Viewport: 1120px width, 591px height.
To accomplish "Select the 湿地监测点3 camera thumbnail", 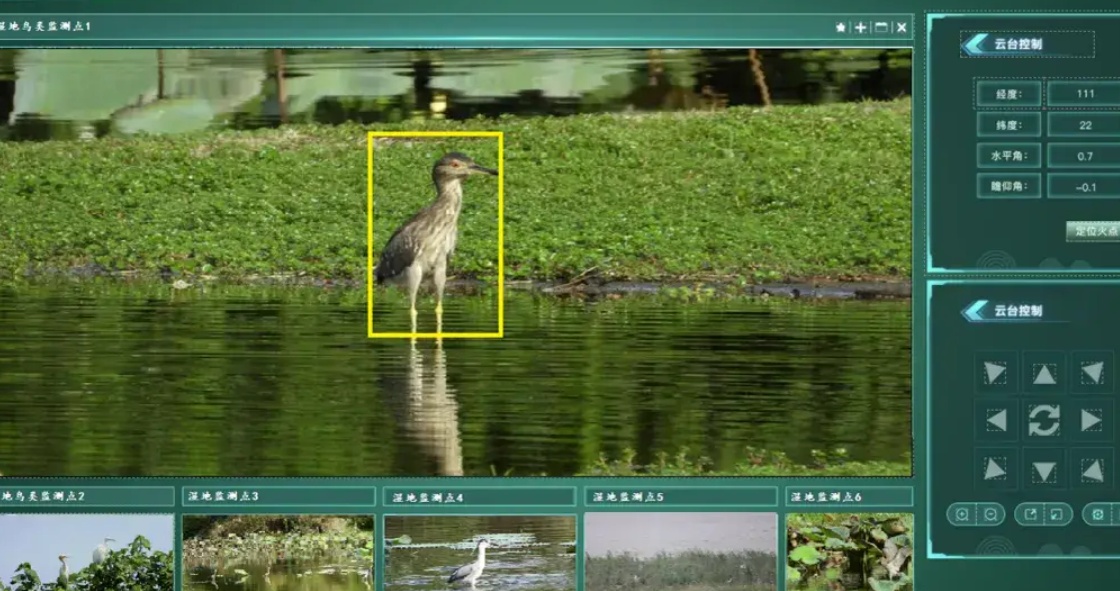I will pyautogui.click(x=278, y=551).
